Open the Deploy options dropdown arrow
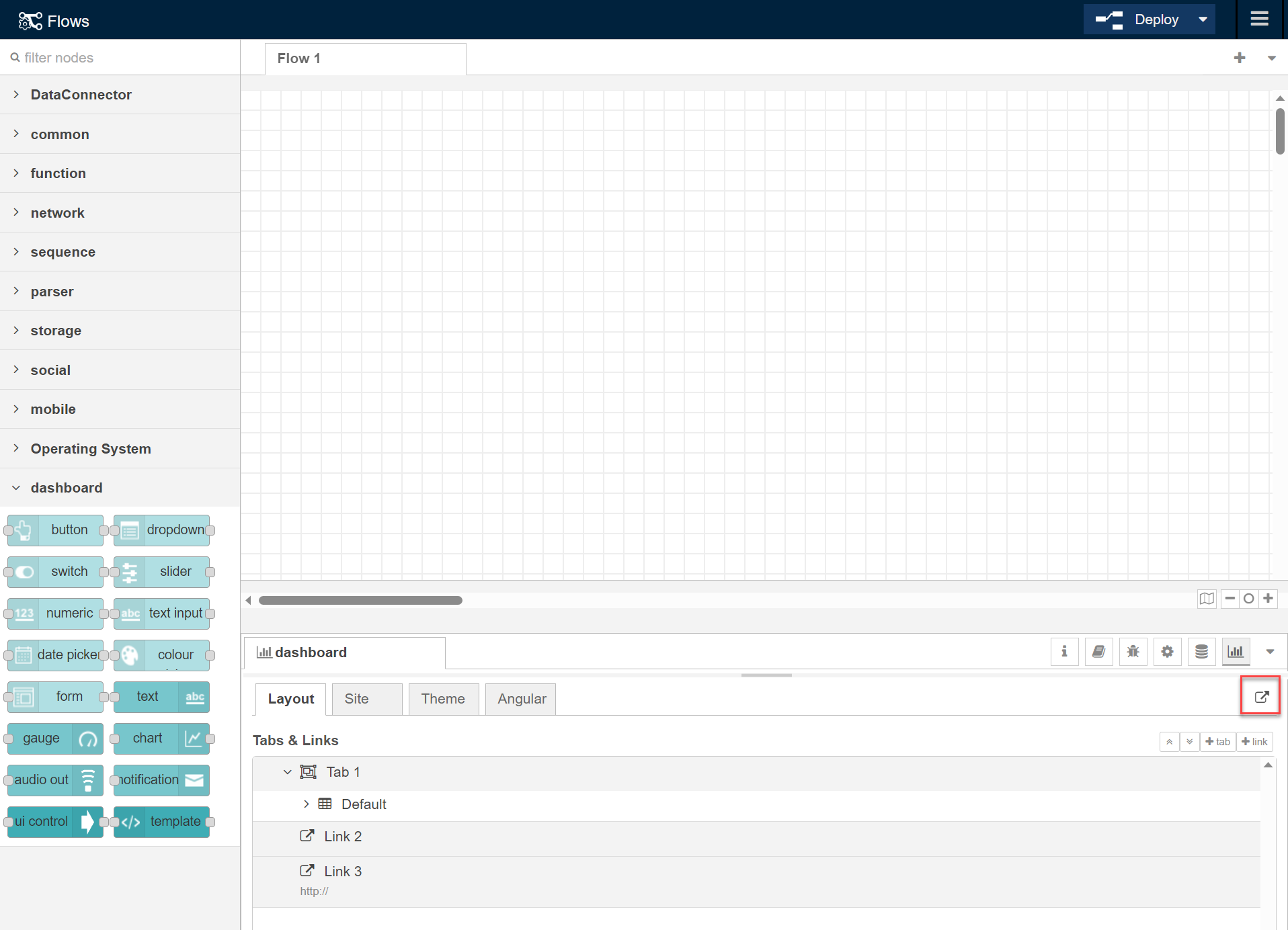The height and width of the screenshot is (930, 1288). coord(1203,19)
